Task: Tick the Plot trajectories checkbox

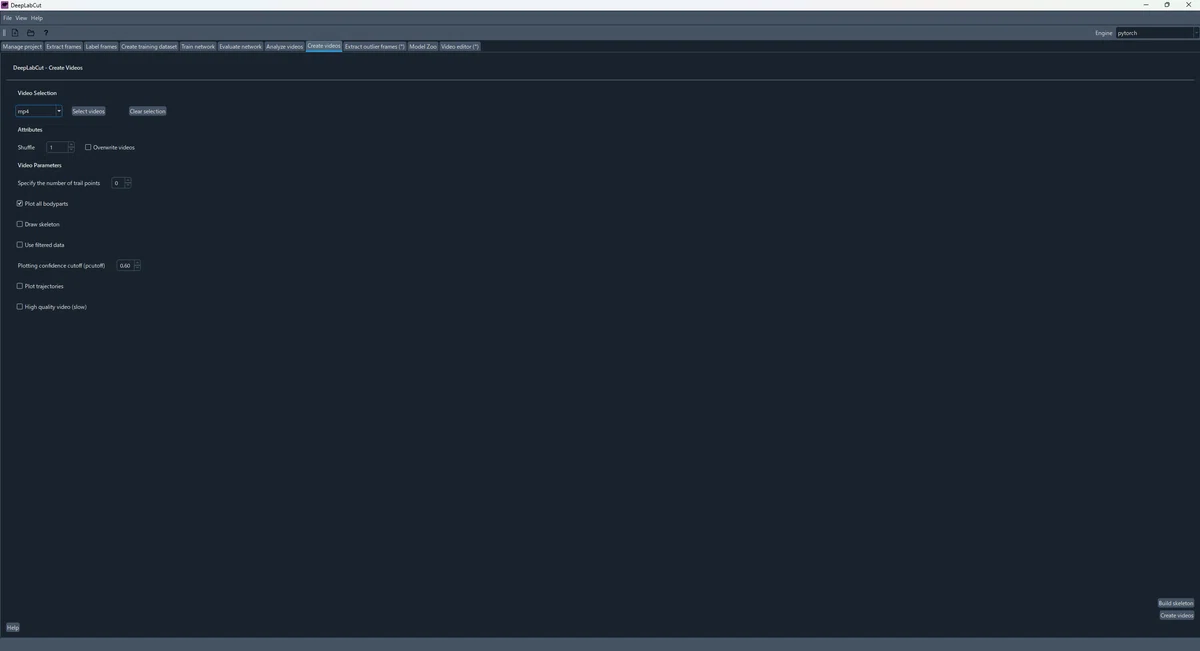Action: pyautogui.click(x=20, y=286)
